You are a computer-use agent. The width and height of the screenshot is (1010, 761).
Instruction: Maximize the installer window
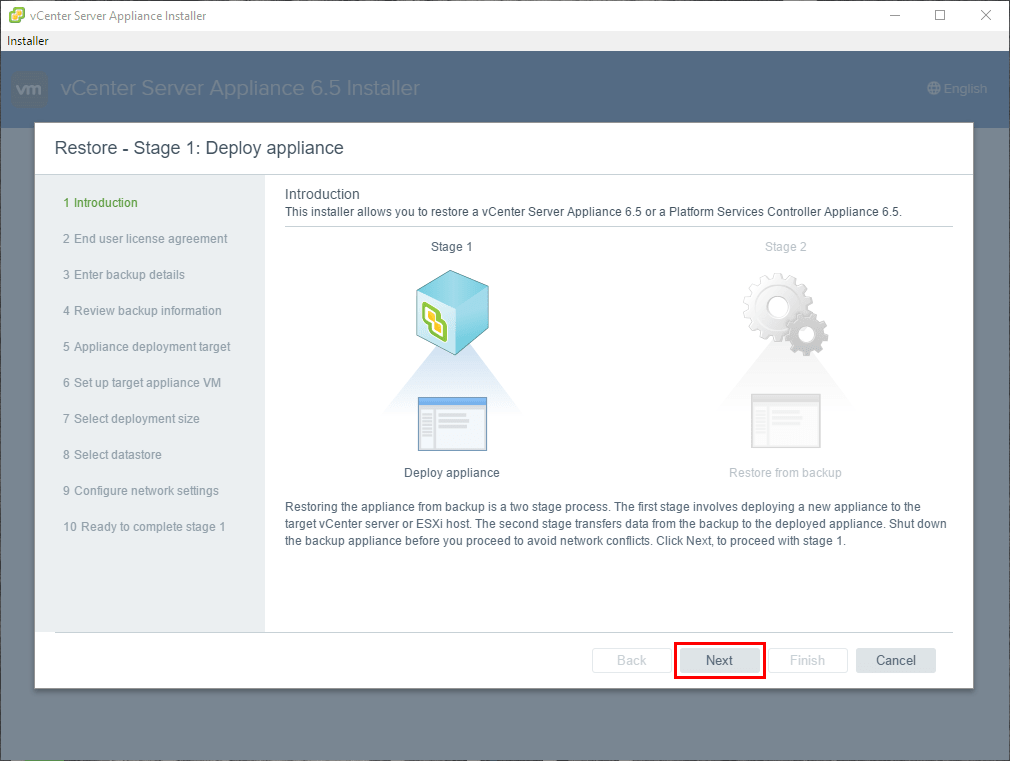(940, 15)
